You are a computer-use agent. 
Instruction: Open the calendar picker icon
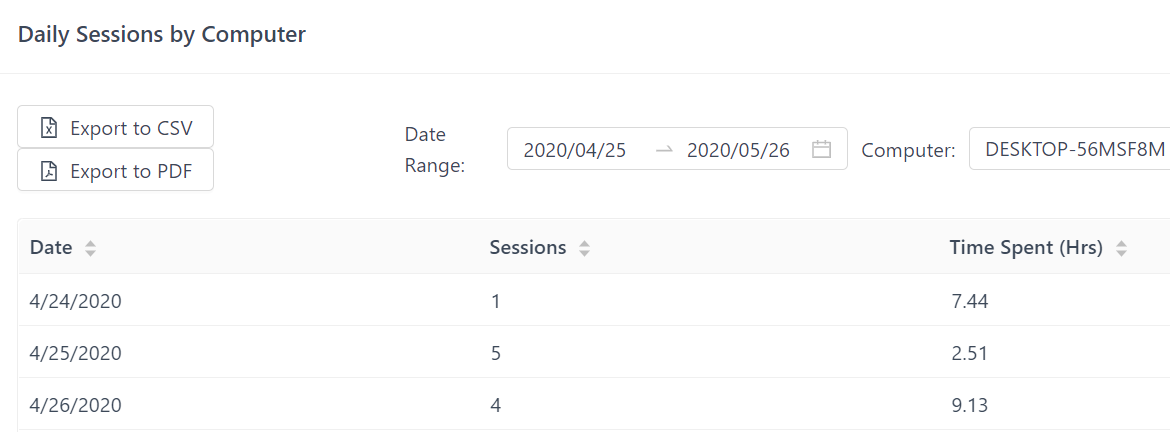[x=821, y=150]
